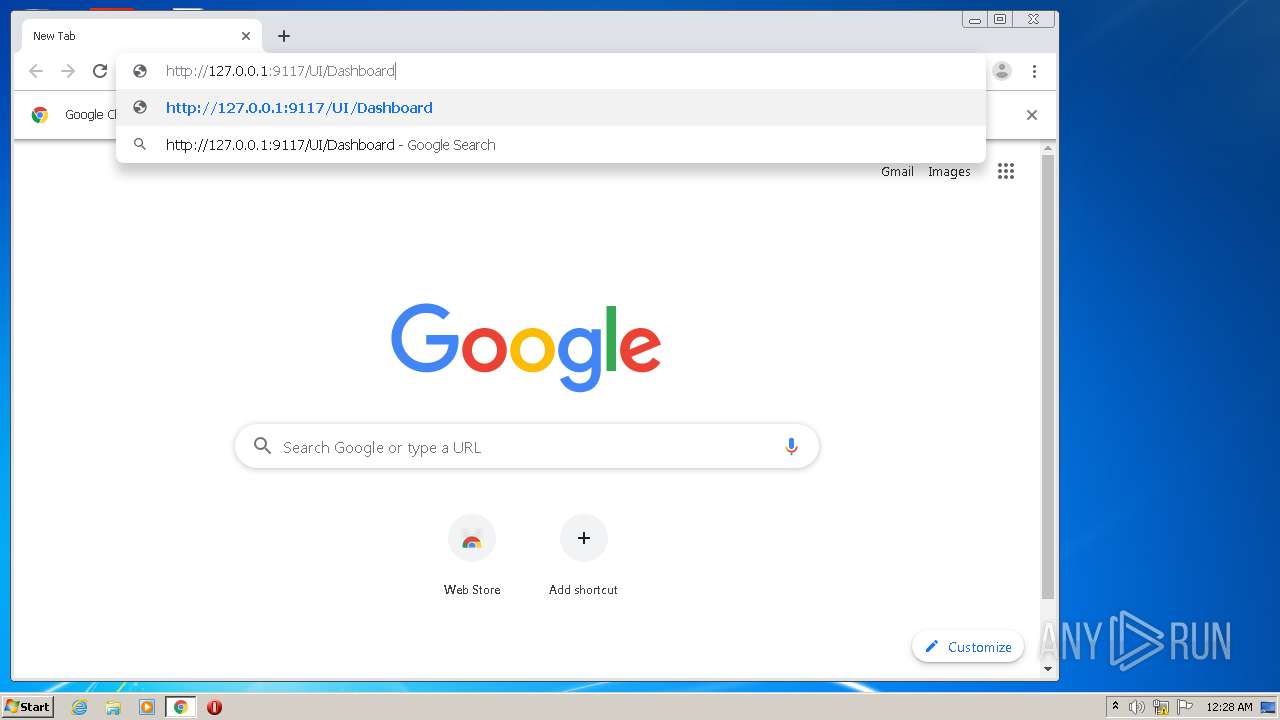Open the Images link

pyautogui.click(x=949, y=172)
